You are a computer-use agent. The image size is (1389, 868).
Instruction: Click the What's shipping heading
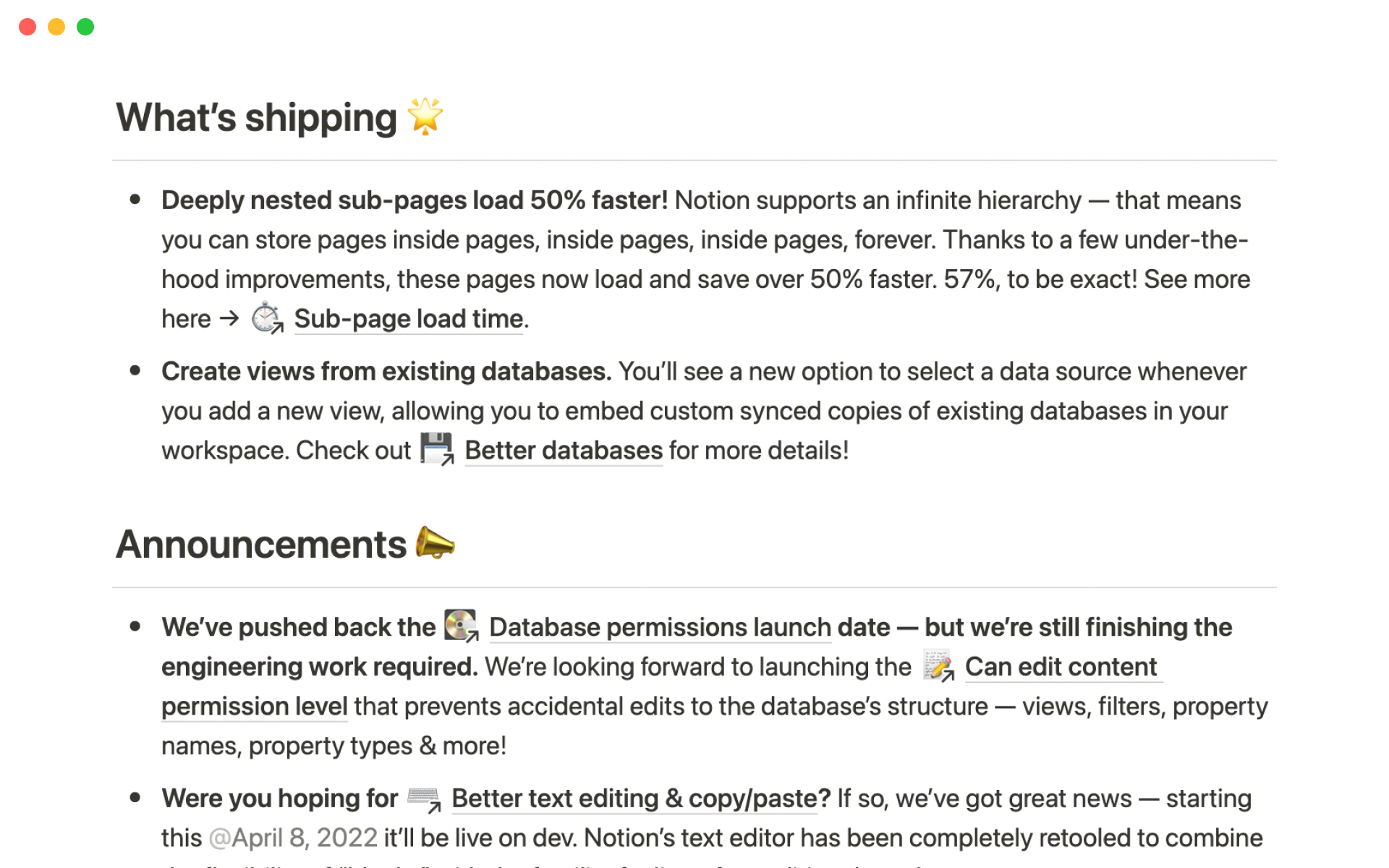[x=256, y=118]
